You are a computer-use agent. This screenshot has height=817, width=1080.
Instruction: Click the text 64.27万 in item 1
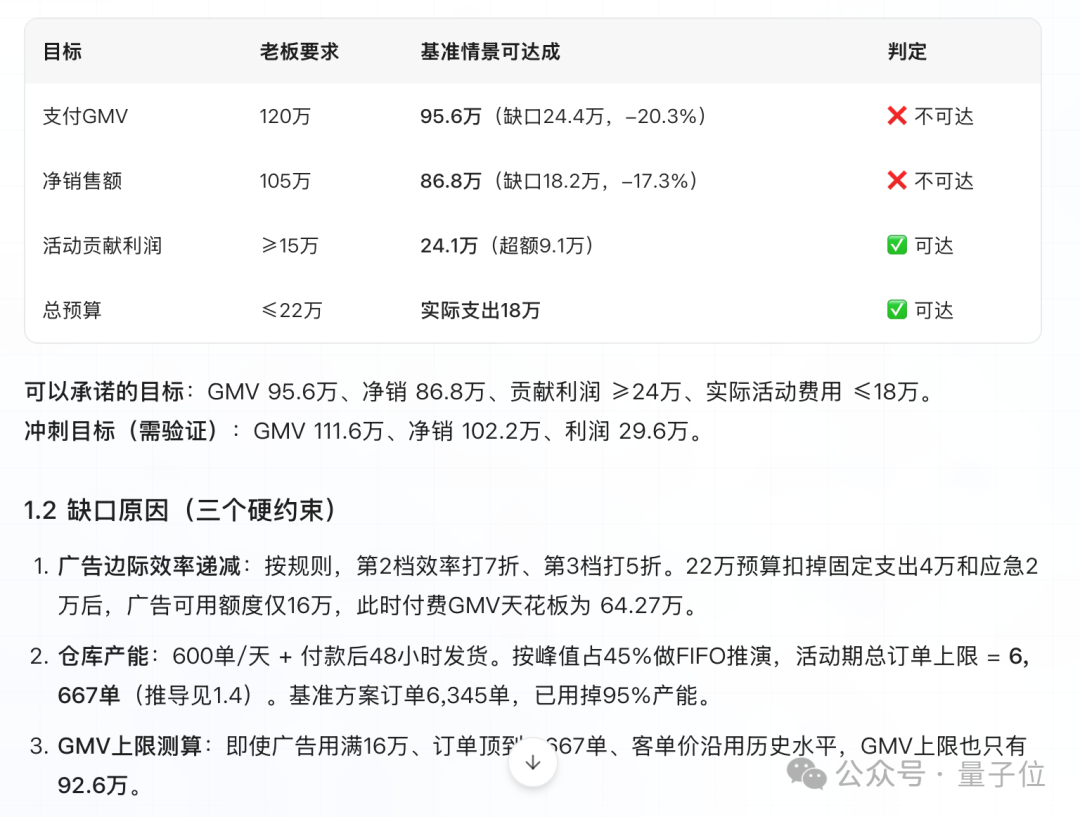point(641,606)
